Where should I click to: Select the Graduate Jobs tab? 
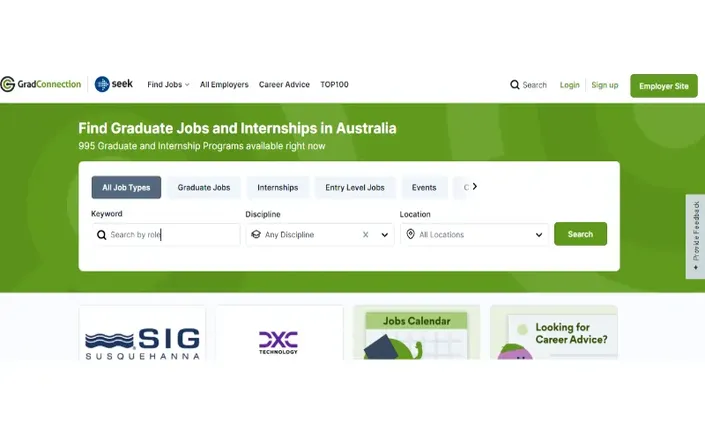pos(204,187)
